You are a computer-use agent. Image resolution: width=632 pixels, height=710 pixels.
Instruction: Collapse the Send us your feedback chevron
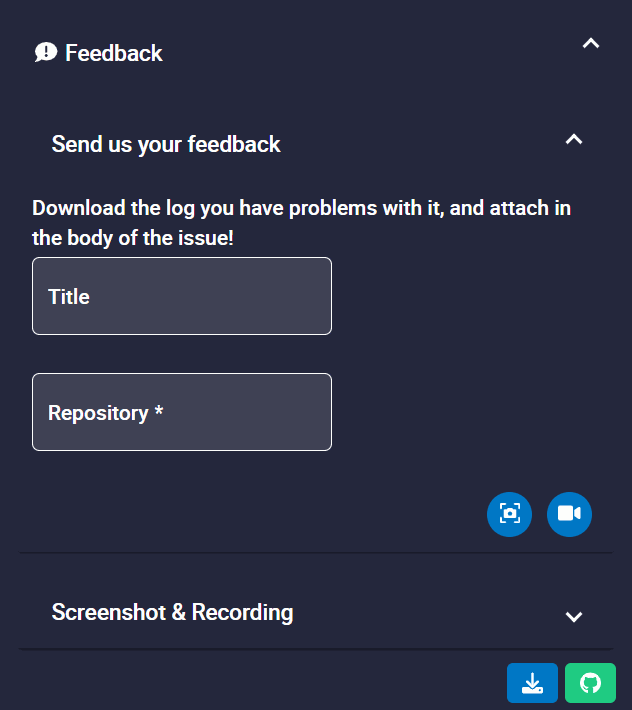coord(573,140)
